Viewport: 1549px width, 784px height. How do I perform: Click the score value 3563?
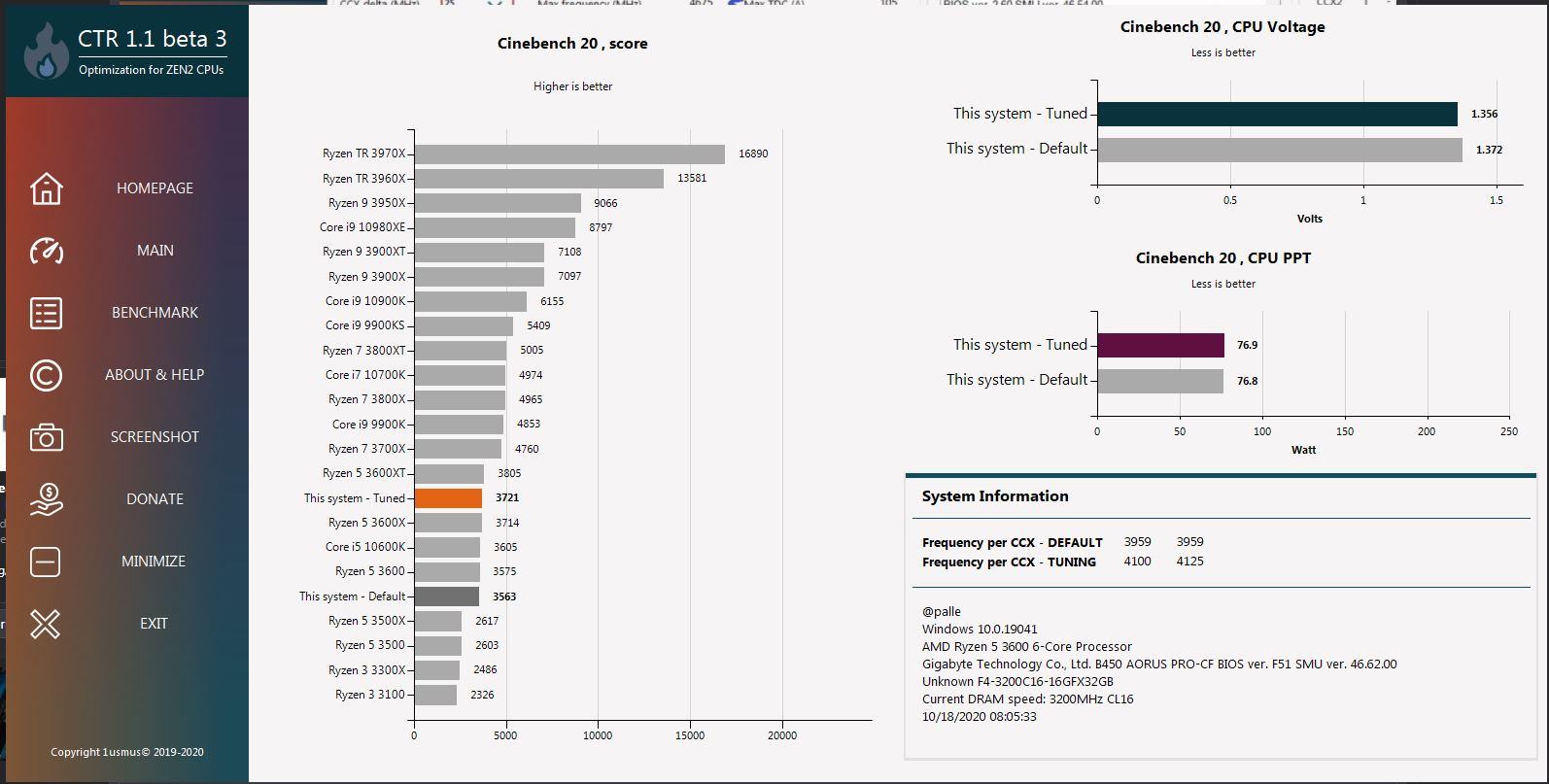pyautogui.click(x=504, y=597)
